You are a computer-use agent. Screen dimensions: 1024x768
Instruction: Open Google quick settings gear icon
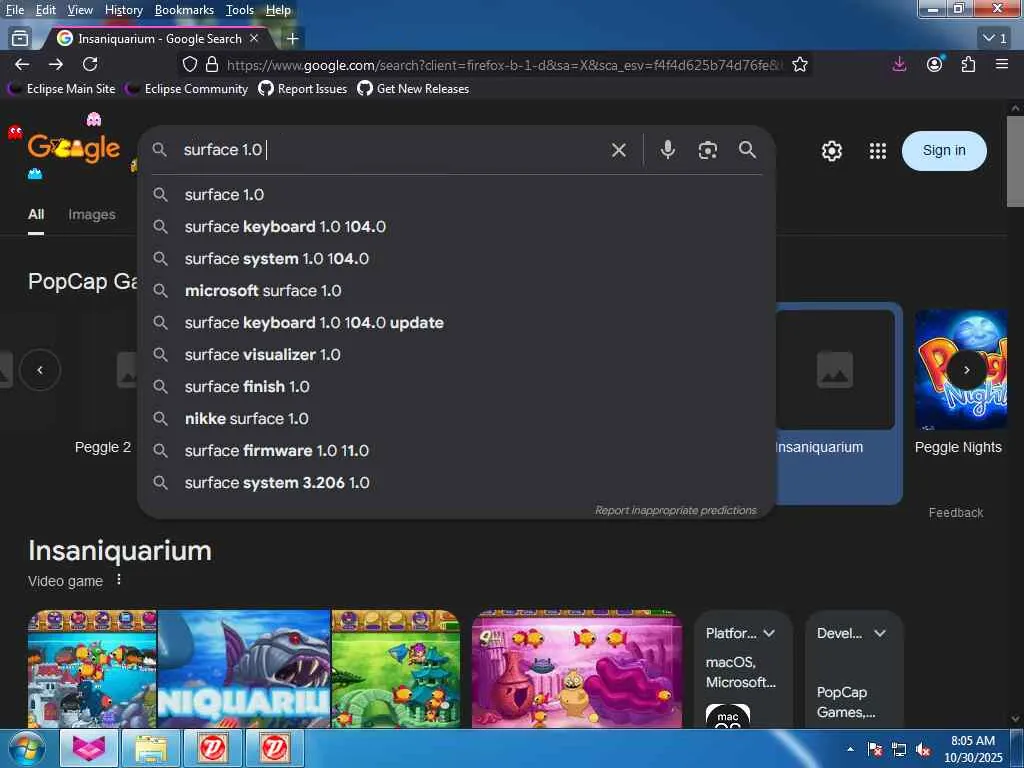[x=831, y=151]
